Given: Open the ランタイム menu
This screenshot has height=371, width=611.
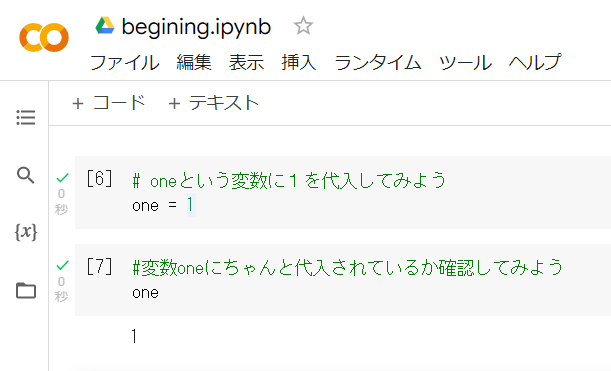Looking at the screenshot, I should (x=378, y=62).
